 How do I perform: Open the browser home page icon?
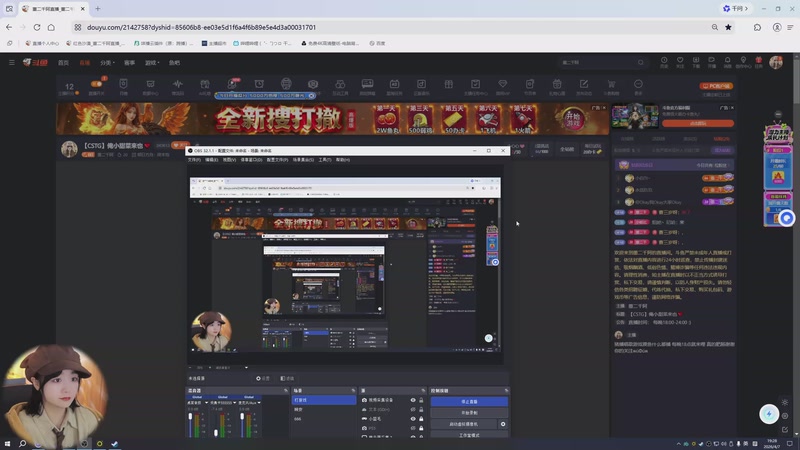[51, 27]
